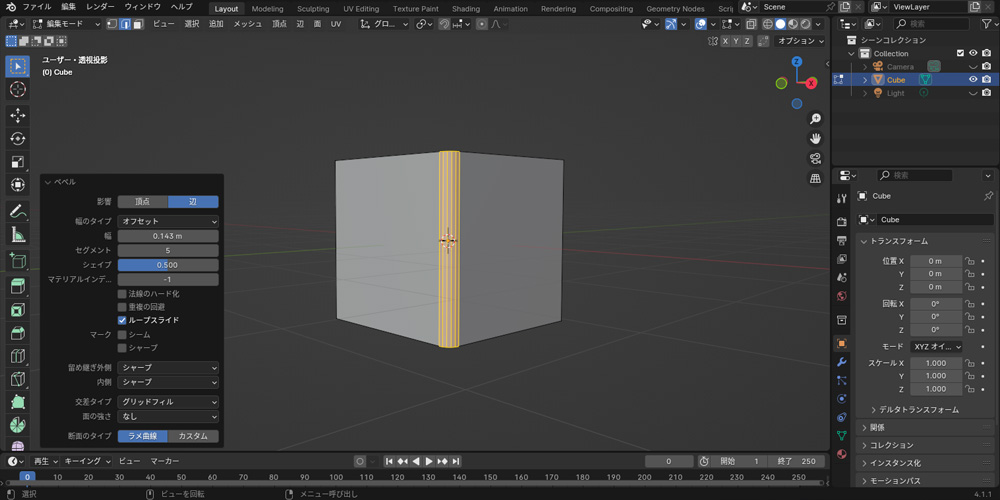Screen dimensions: 1000x500
Task: Click the zoom magnifier viewport icon
Action: coord(816,119)
